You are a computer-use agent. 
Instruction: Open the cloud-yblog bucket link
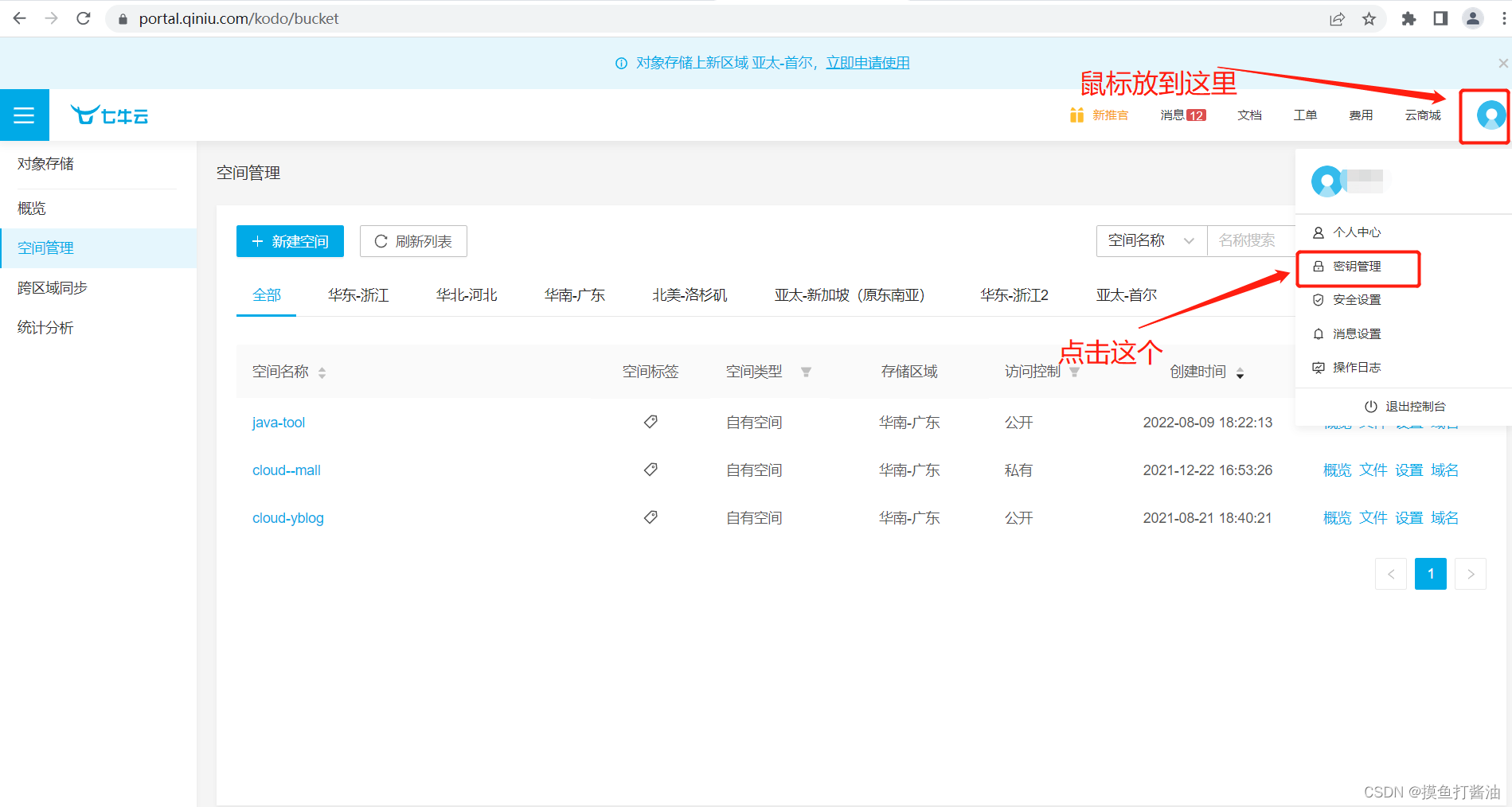tap(288, 518)
